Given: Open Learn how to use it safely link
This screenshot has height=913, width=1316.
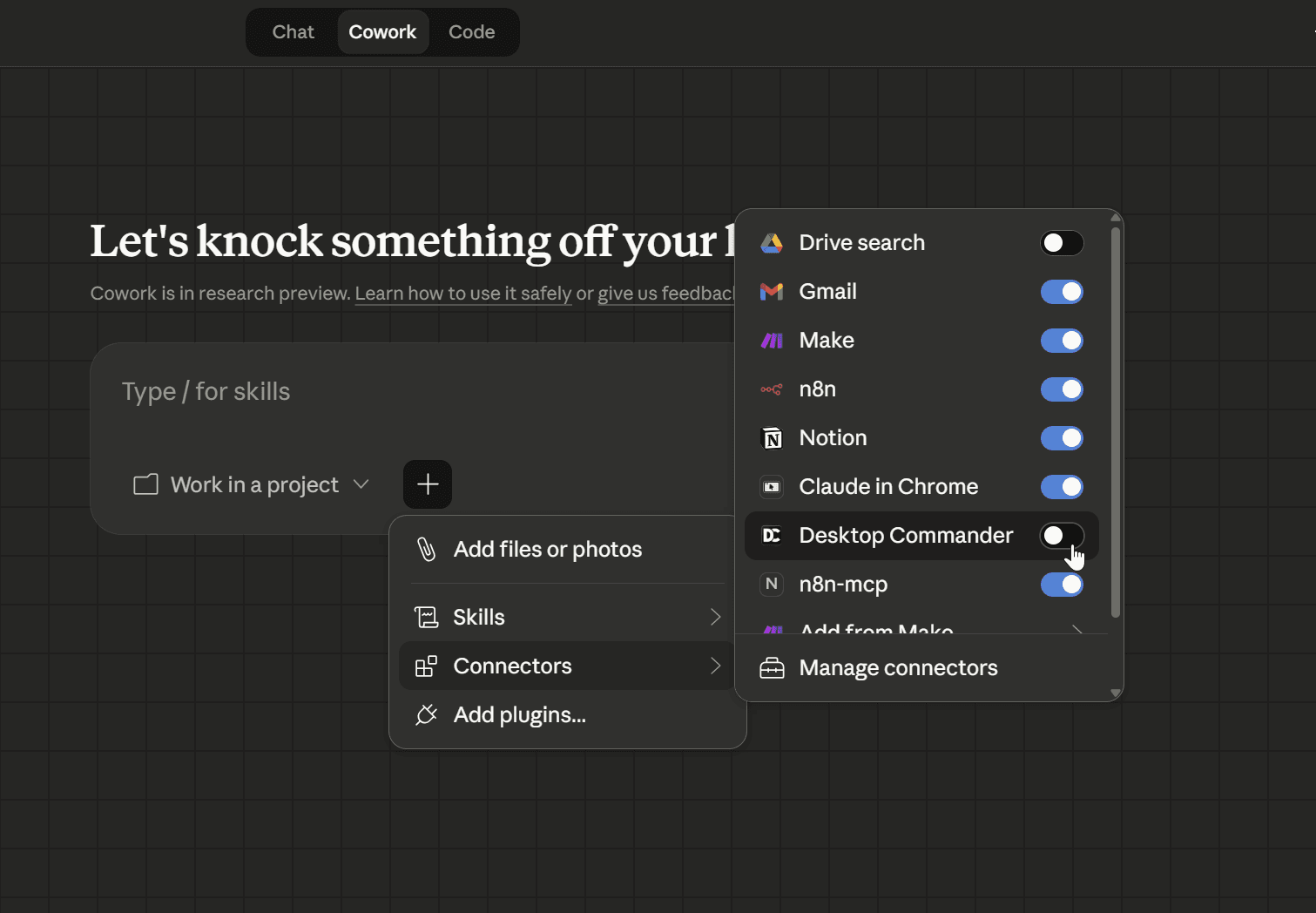Looking at the screenshot, I should tap(463, 294).
